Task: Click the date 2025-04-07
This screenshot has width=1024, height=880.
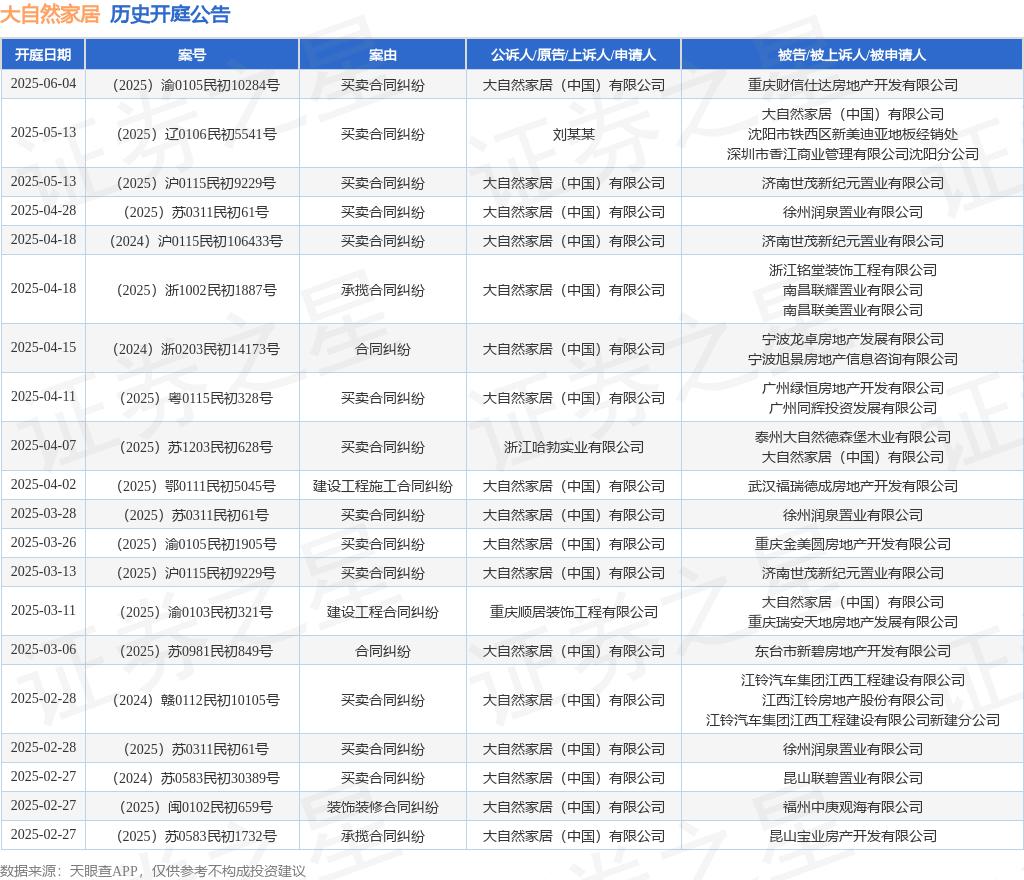Action: click(43, 446)
